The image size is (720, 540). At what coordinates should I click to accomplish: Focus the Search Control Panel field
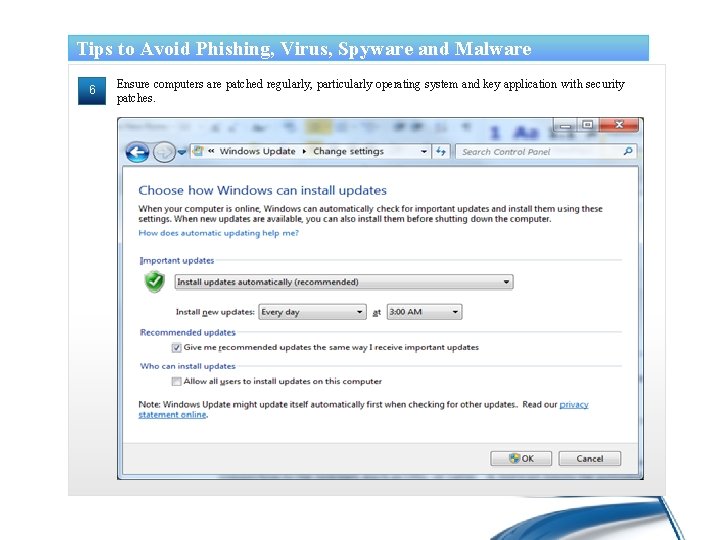point(546,152)
